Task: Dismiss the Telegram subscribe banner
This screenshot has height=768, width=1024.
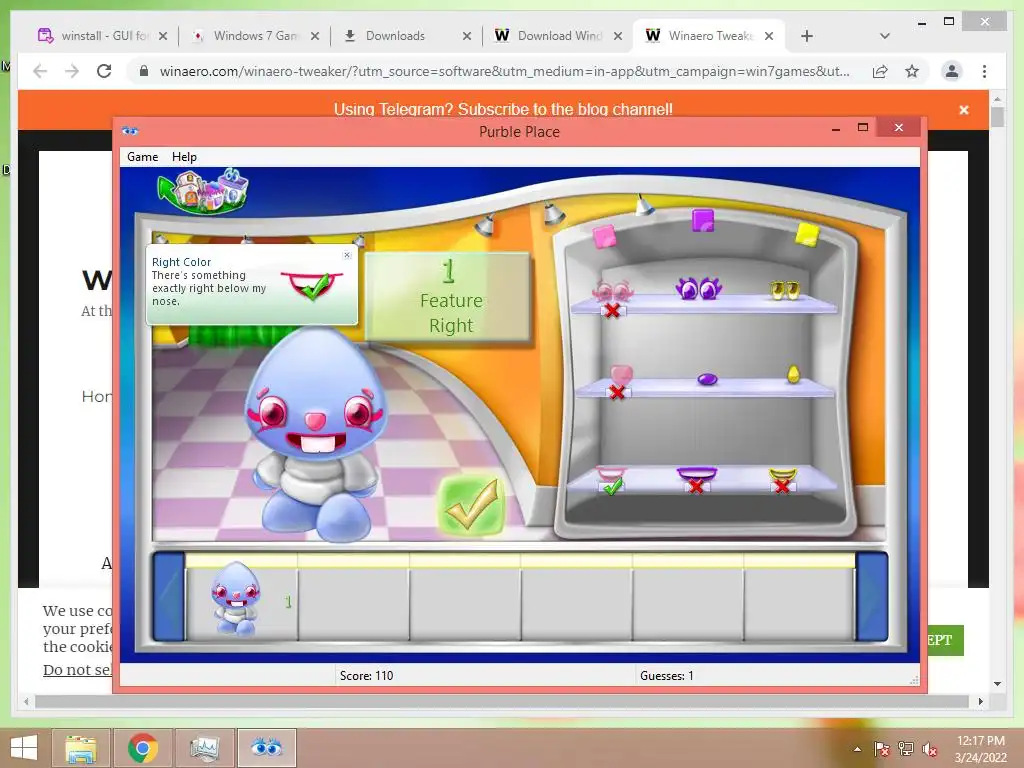Action: 964,110
